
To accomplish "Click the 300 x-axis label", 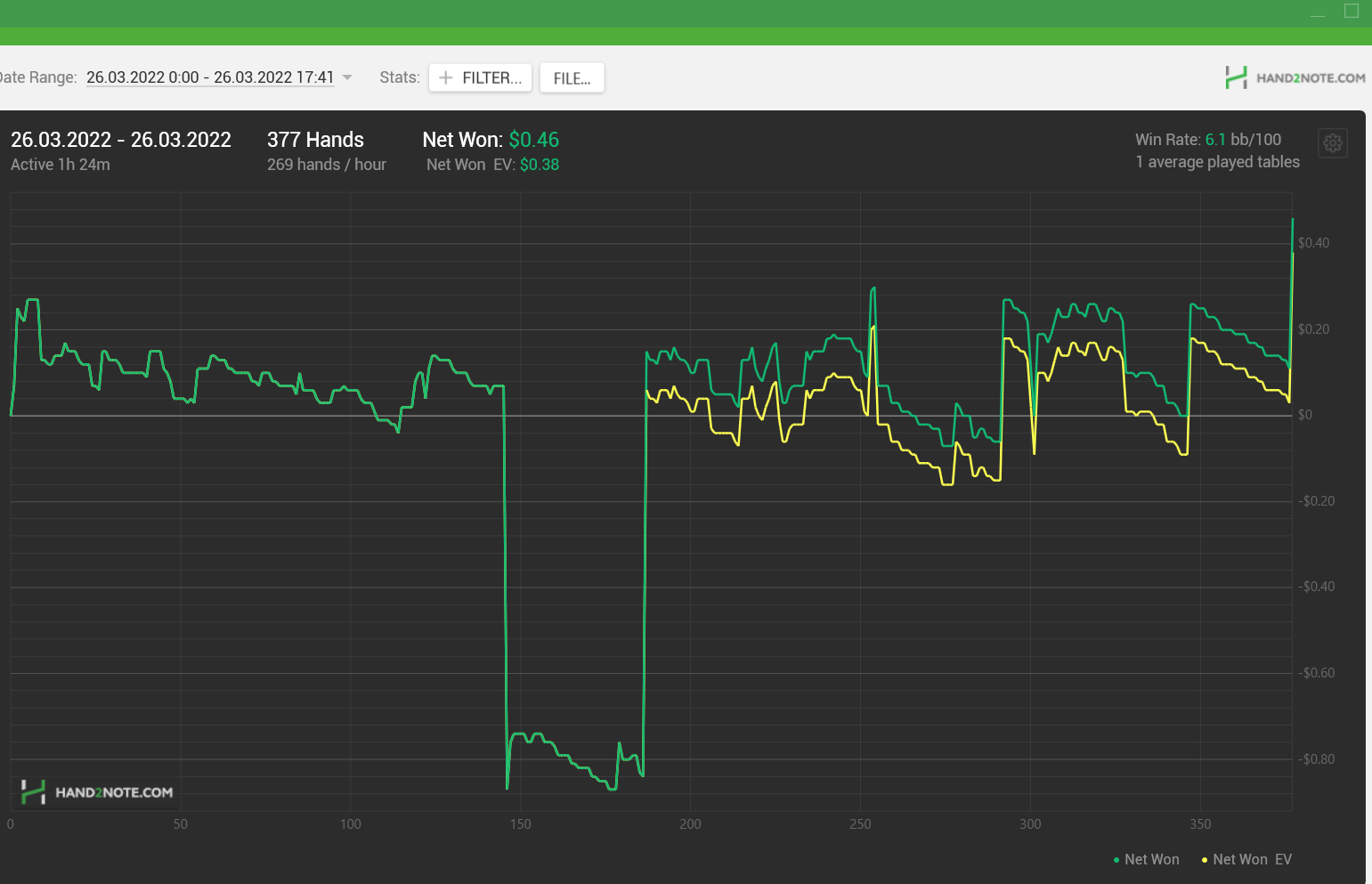I will click(1030, 824).
